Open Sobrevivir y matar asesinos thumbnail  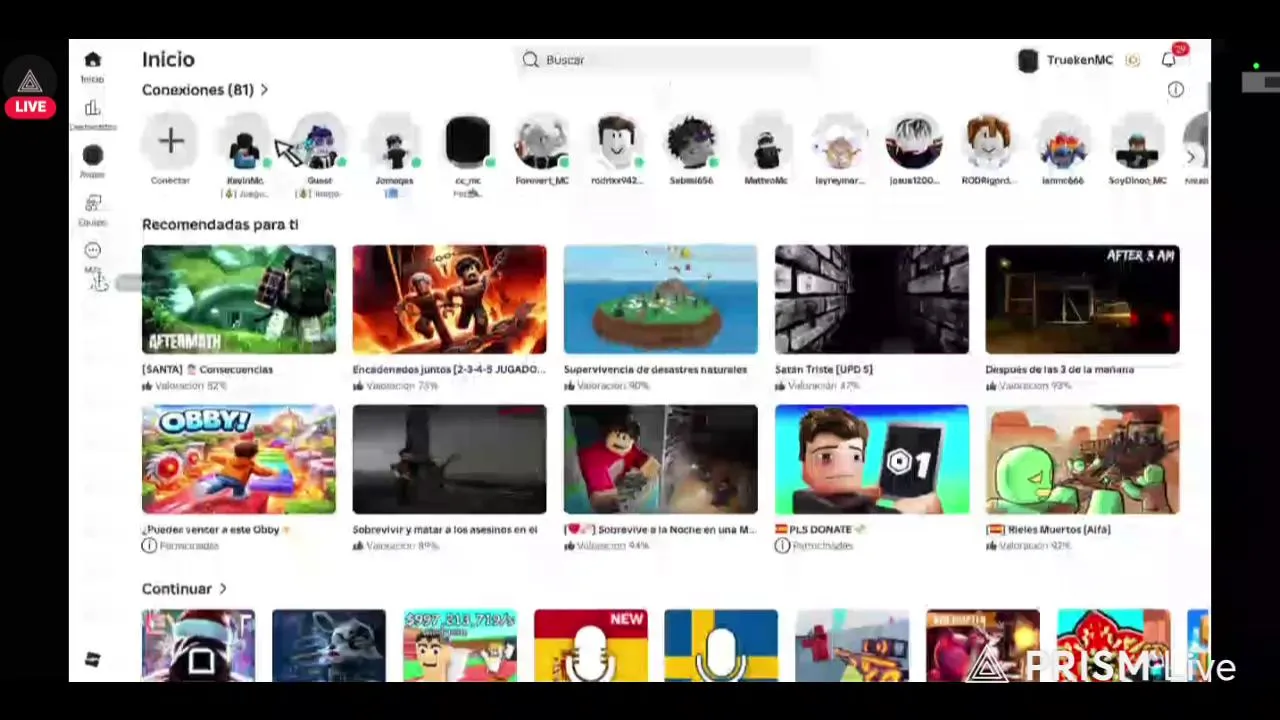[x=450, y=459]
